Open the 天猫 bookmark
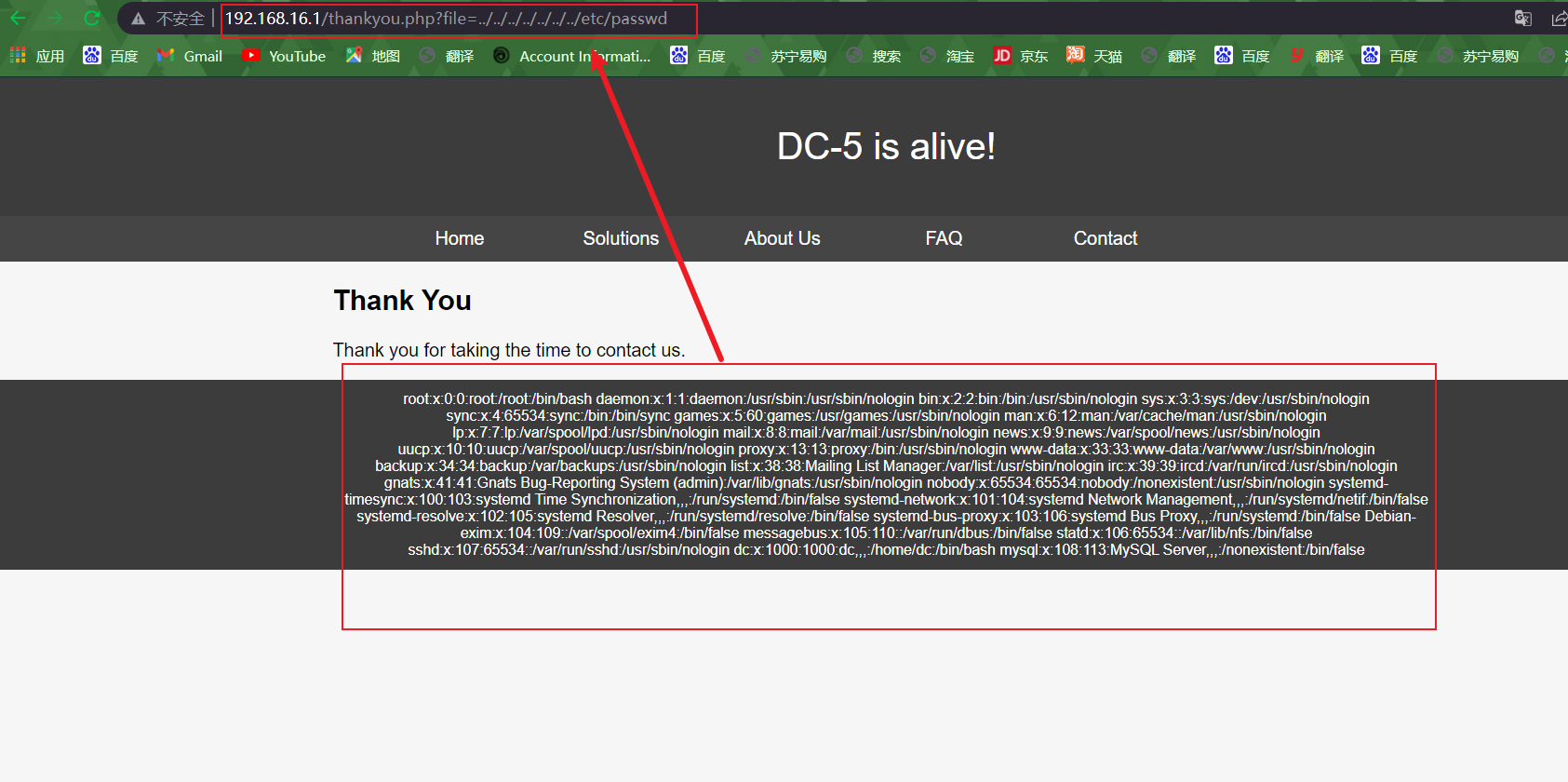Image resolution: width=1568 pixels, height=782 pixels. [1094, 56]
